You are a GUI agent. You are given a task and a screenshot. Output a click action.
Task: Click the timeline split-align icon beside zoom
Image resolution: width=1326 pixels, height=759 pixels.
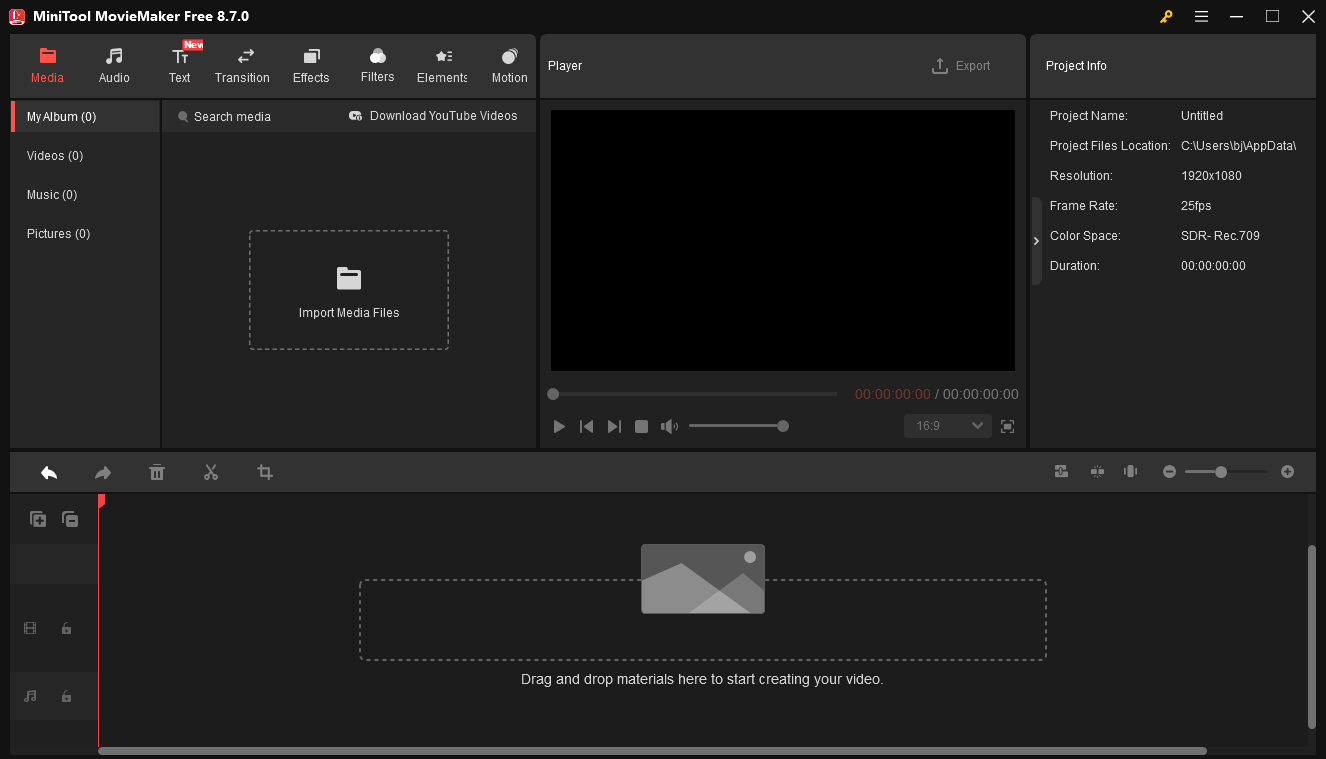click(x=1097, y=471)
